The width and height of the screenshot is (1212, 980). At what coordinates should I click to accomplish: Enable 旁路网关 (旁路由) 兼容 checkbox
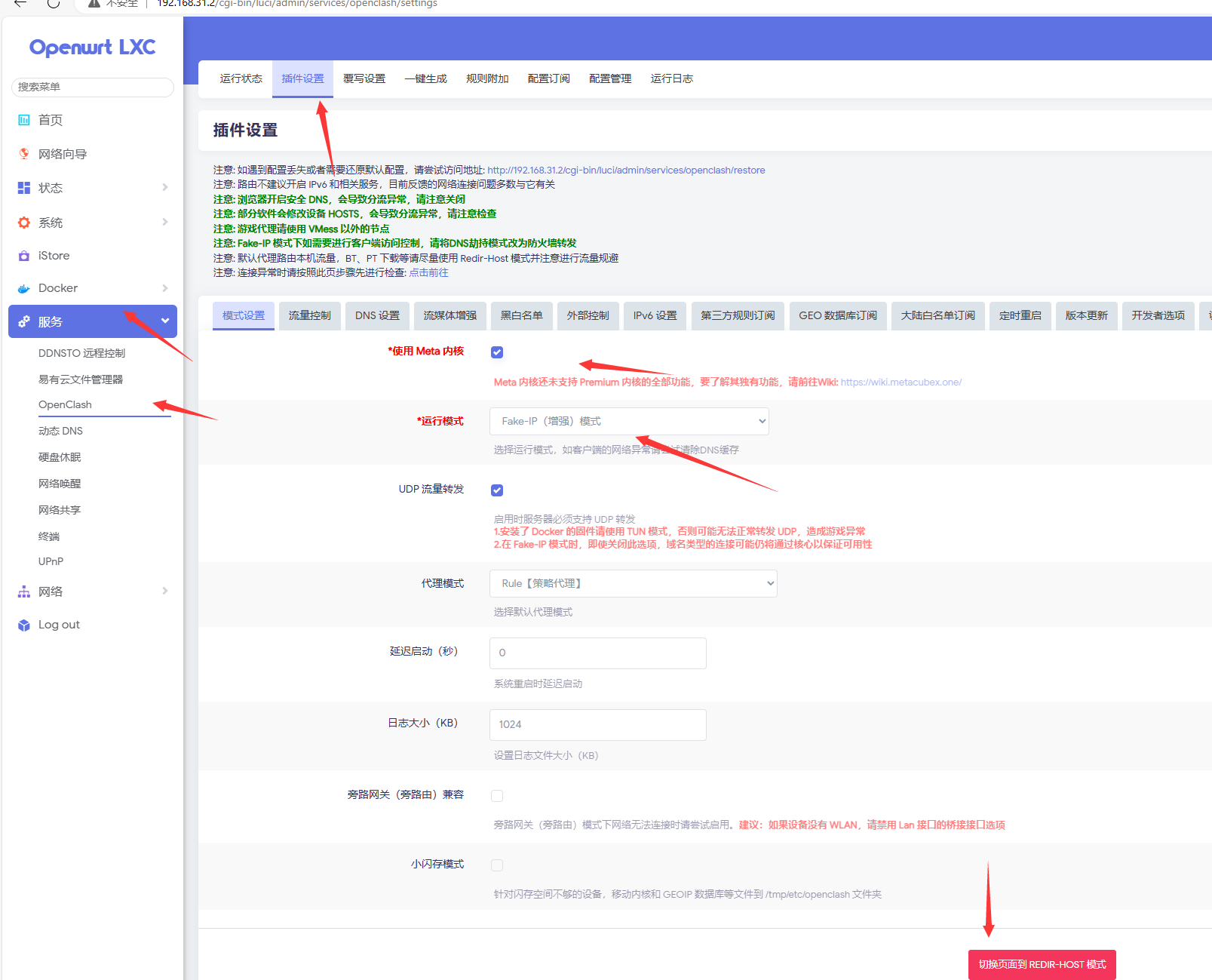(497, 796)
